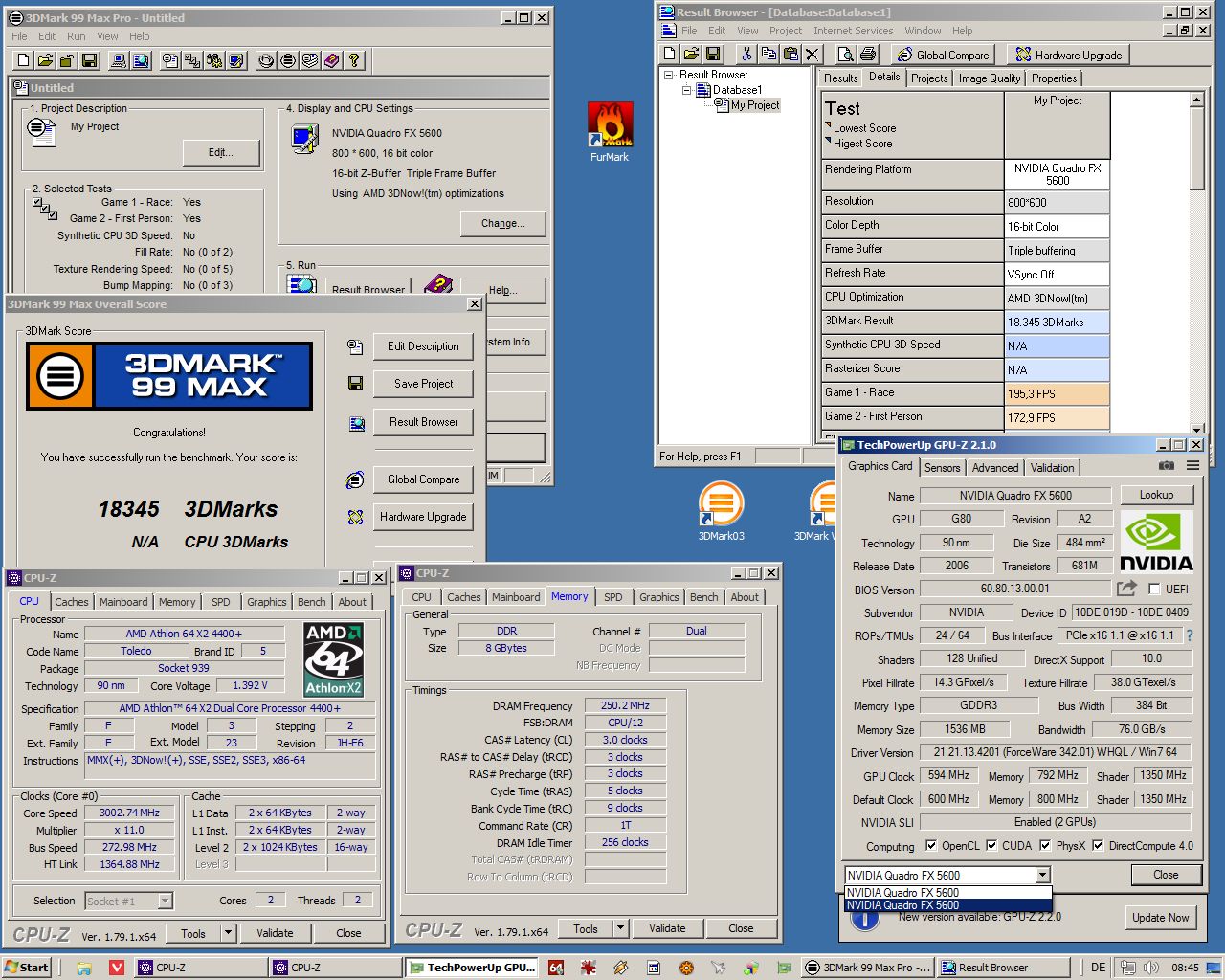Click New document icon in Result Browser toolbar
The width and height of the screenshot is (1225, 980).
[x=670, y=55]
